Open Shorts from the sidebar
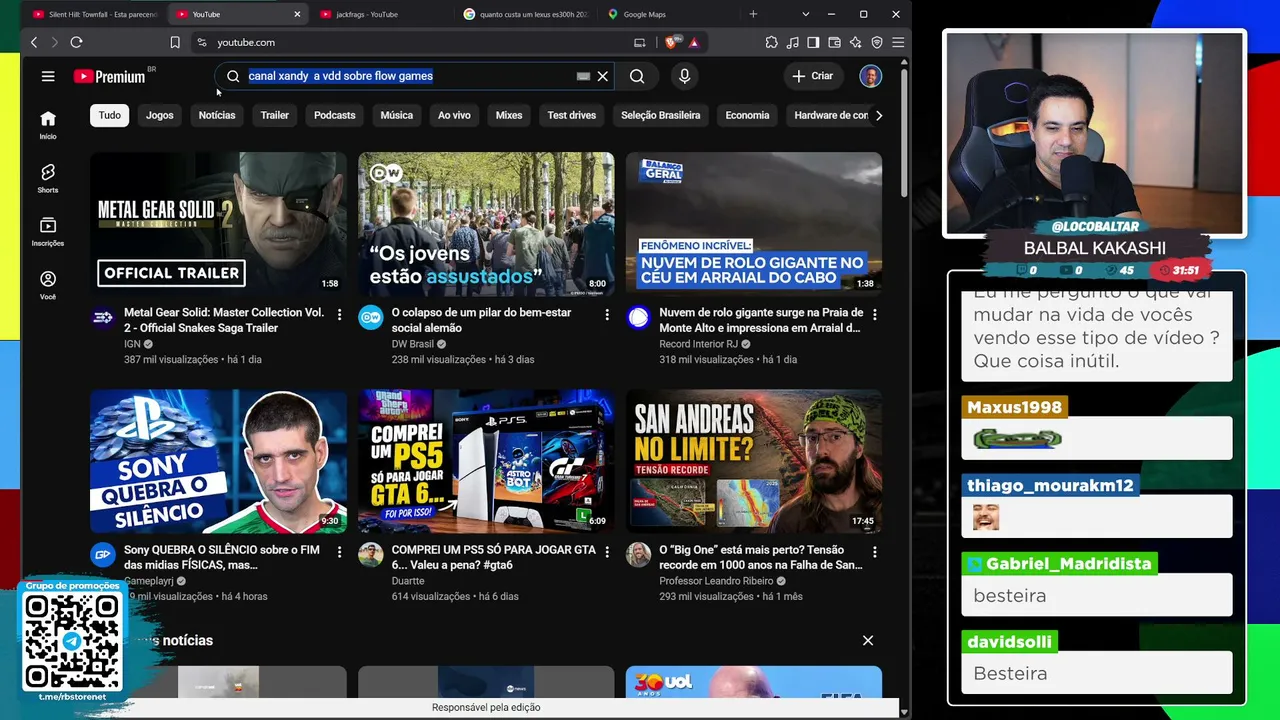 (48, 178)
